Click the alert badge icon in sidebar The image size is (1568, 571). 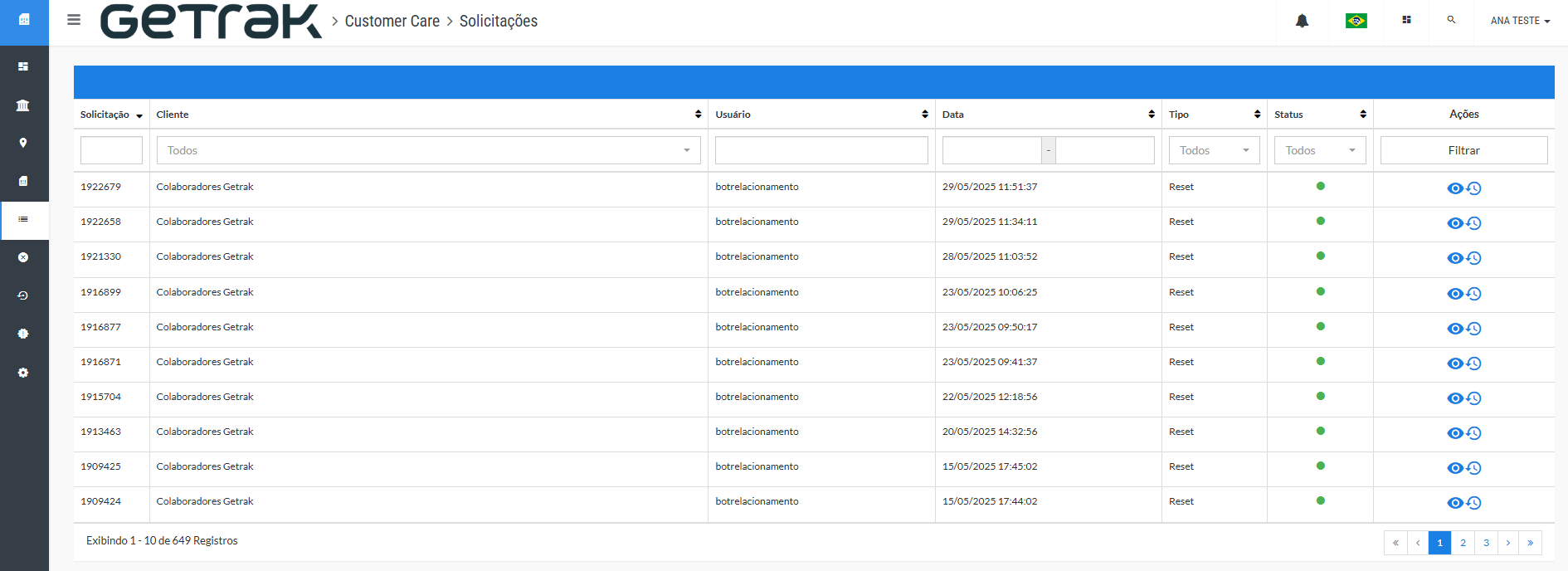pos(23,334)
